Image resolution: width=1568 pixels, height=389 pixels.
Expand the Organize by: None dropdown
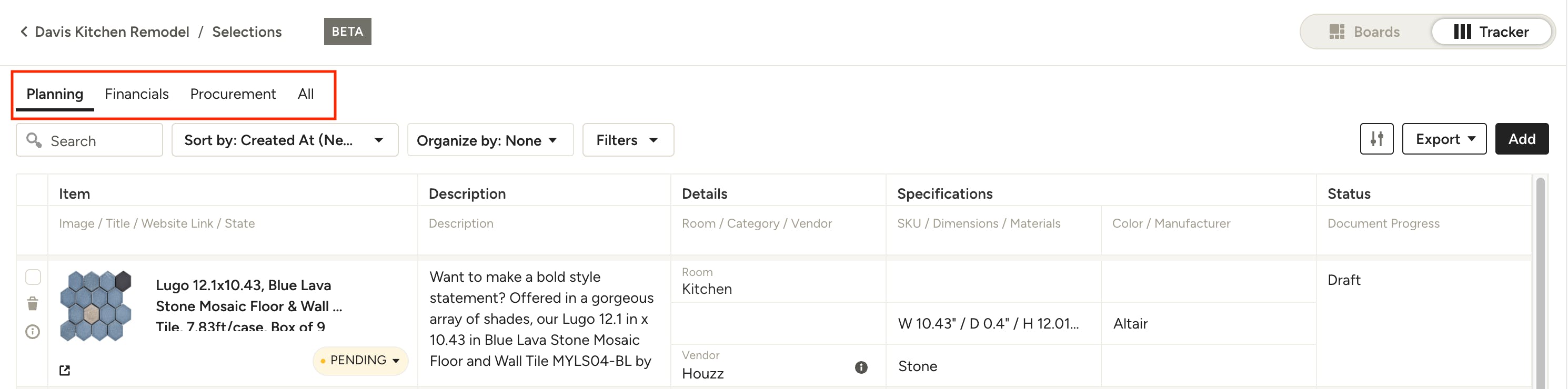(x=490, y=140)
